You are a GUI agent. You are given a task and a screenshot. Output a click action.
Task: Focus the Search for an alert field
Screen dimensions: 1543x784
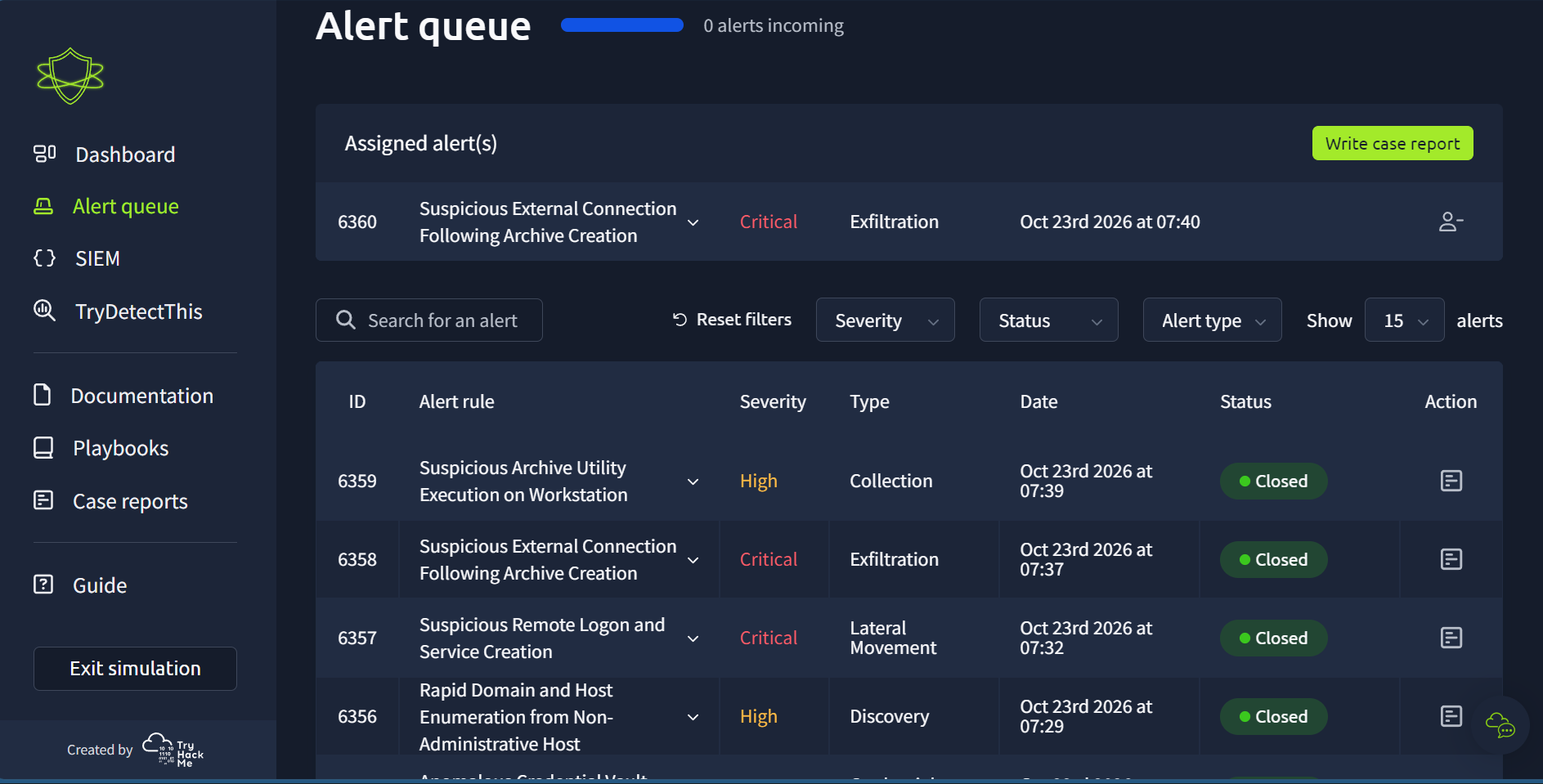pyautogui.click(x=429, y=320)
